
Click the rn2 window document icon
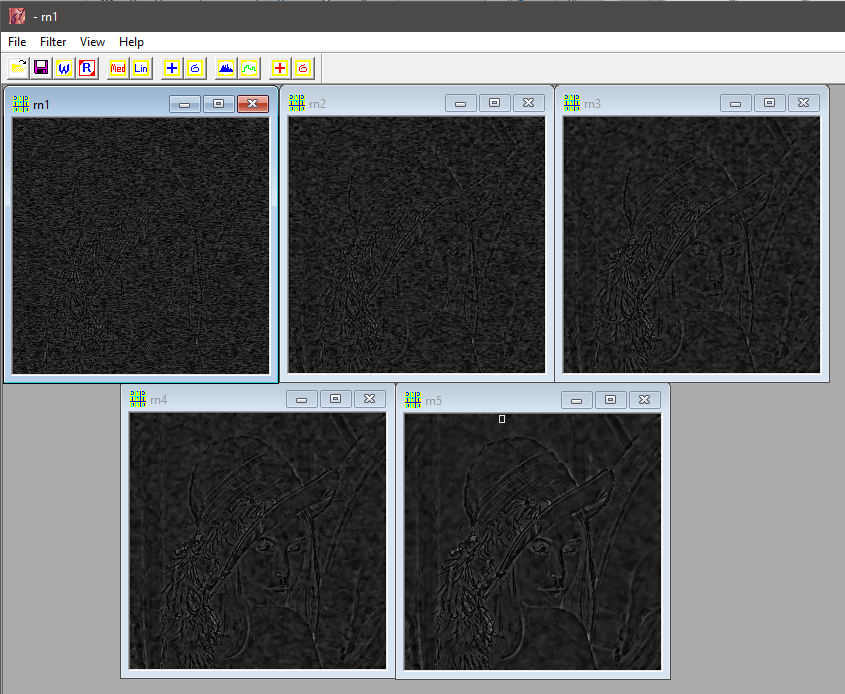tap(297, 102)
